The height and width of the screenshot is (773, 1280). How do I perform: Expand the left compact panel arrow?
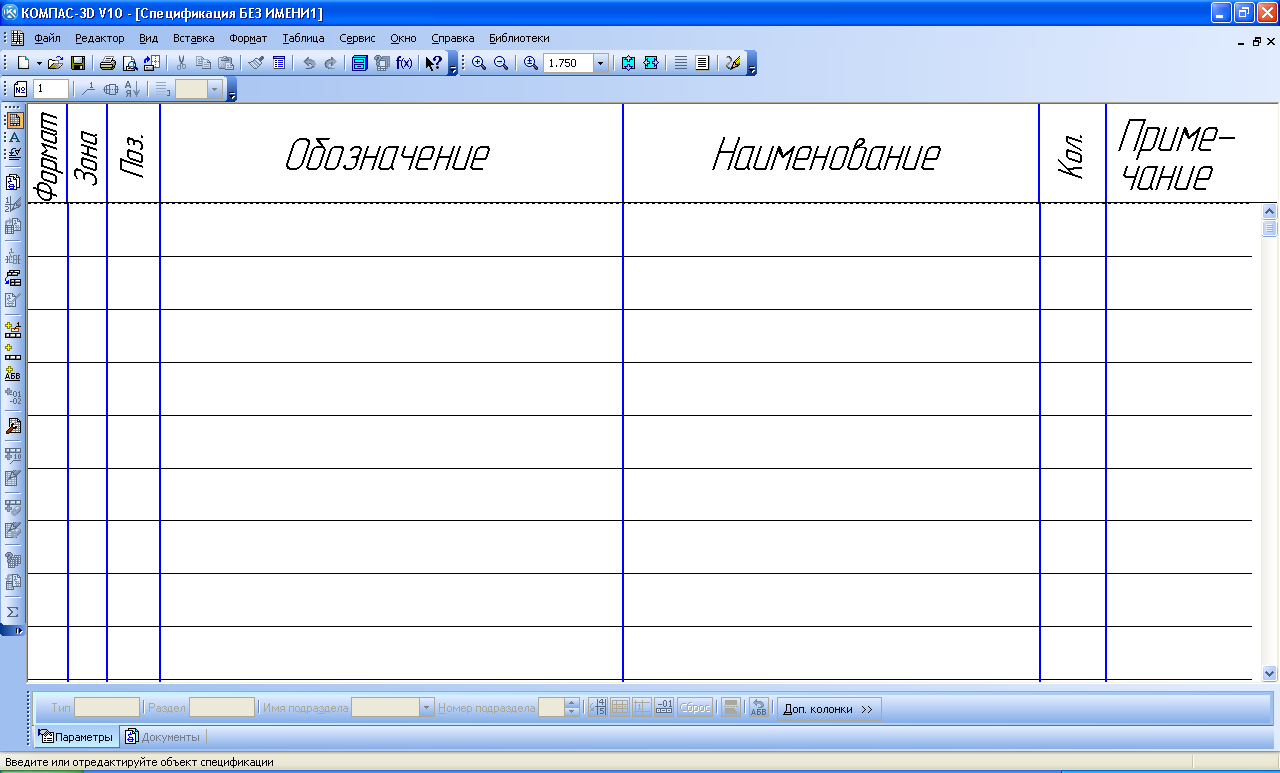click(19, 631)
